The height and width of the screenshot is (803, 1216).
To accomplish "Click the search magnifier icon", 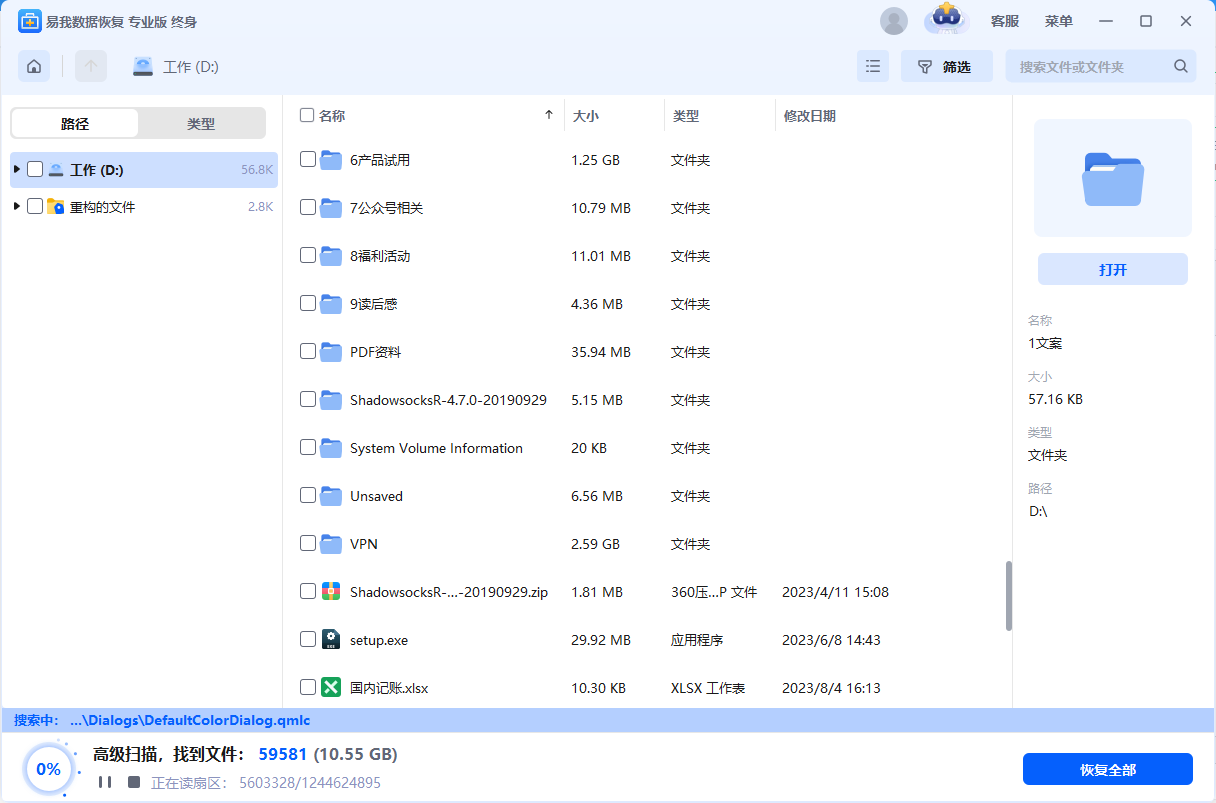I will click(x=1180, y=65).
